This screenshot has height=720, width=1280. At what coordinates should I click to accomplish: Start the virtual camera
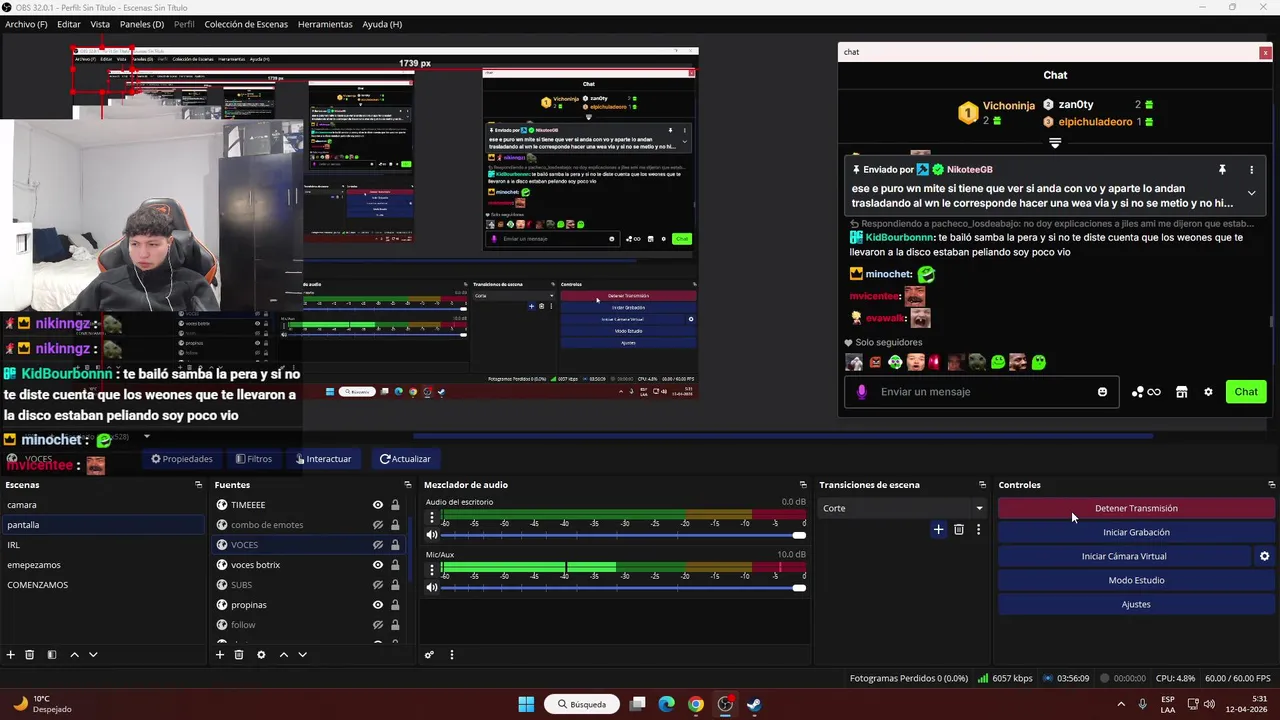click(1124, 556)
